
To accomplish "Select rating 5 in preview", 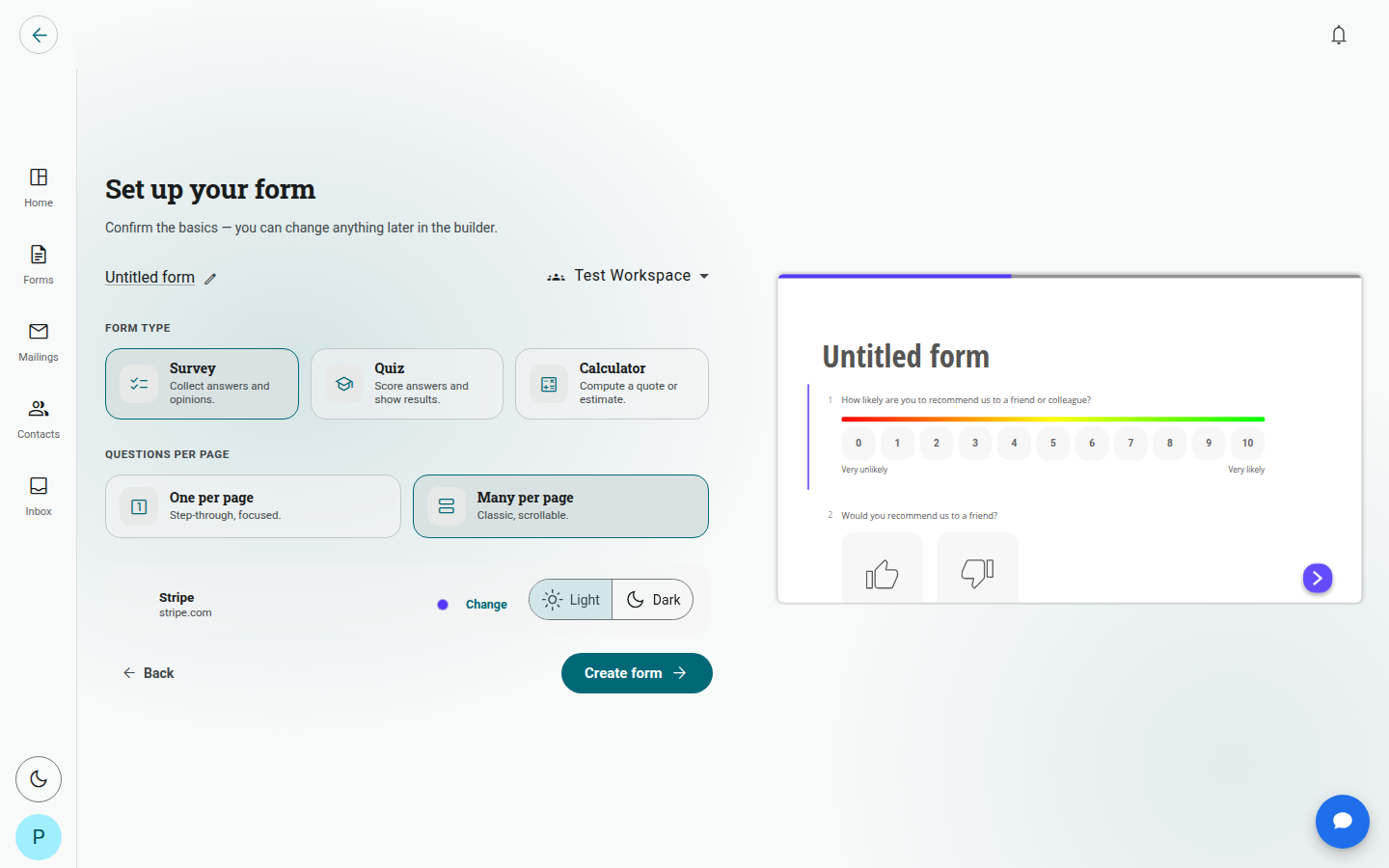I will point(1053,444).
